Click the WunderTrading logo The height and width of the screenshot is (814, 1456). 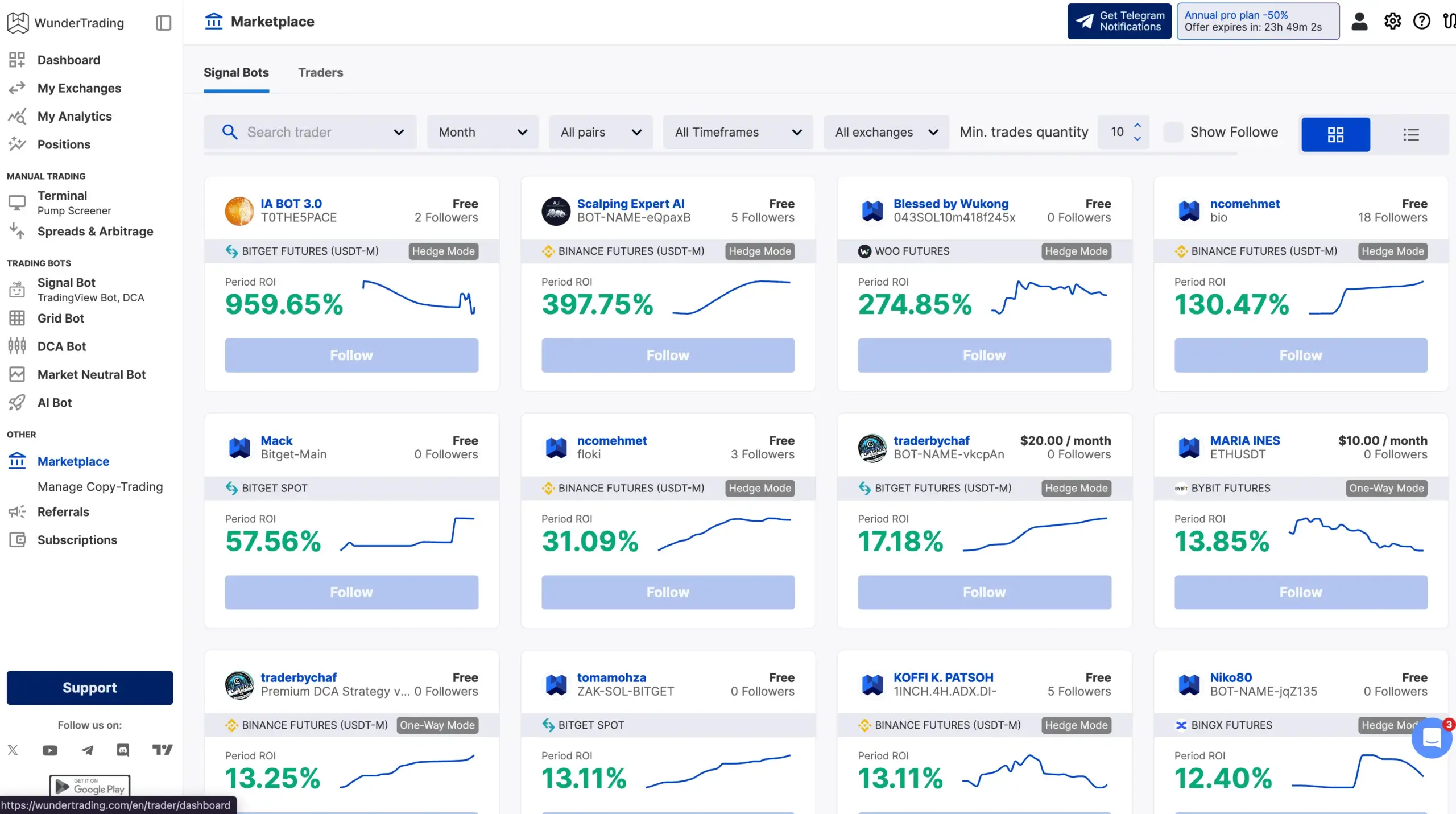click(x=65, y=23)
